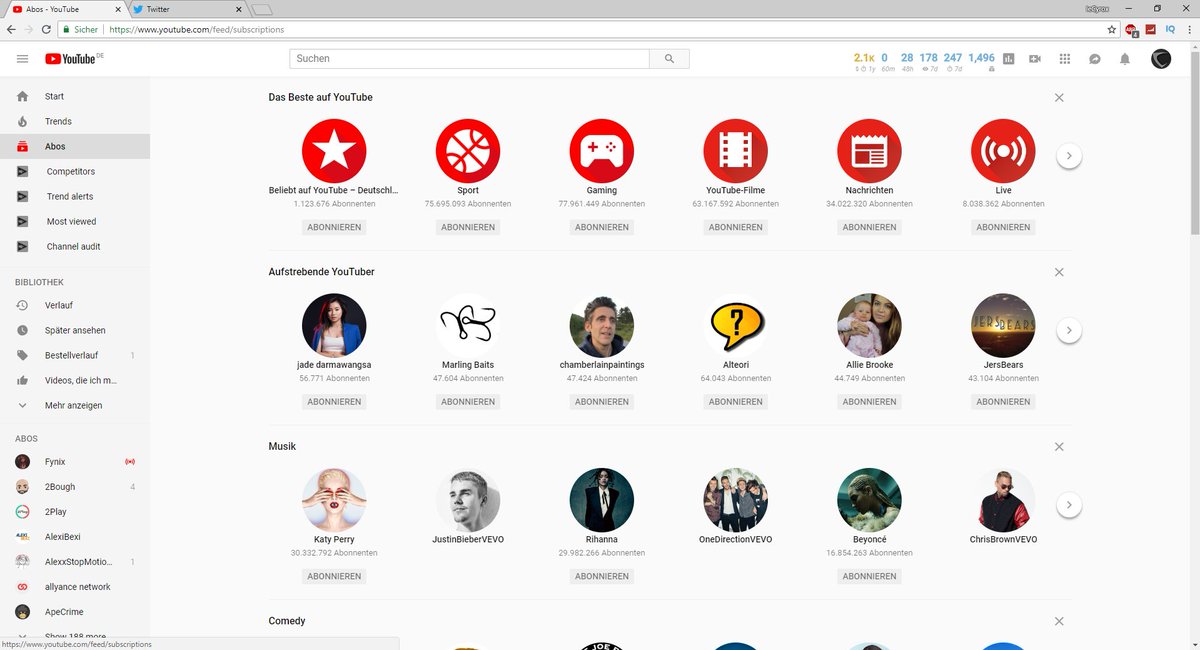
Task: Open OneDirectionVEVO channel thumbnail
Action: (735, 500)
